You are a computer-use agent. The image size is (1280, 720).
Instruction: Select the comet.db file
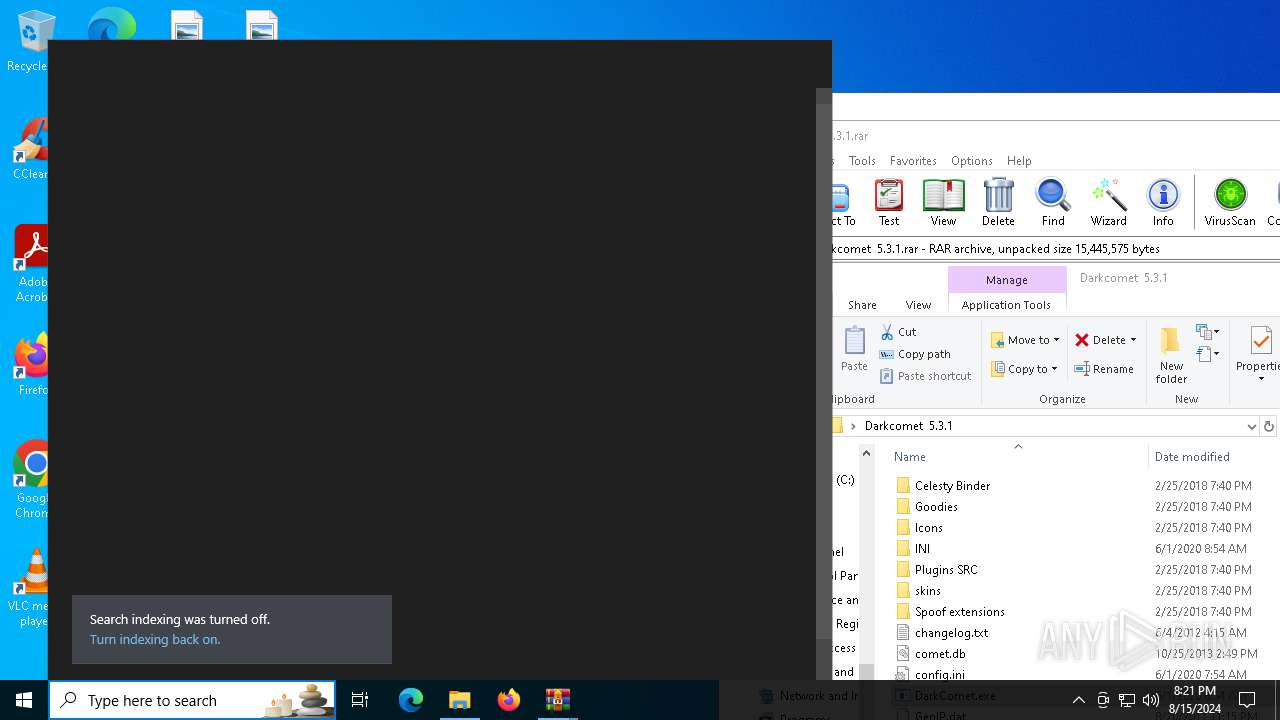(x=930, y=654)
